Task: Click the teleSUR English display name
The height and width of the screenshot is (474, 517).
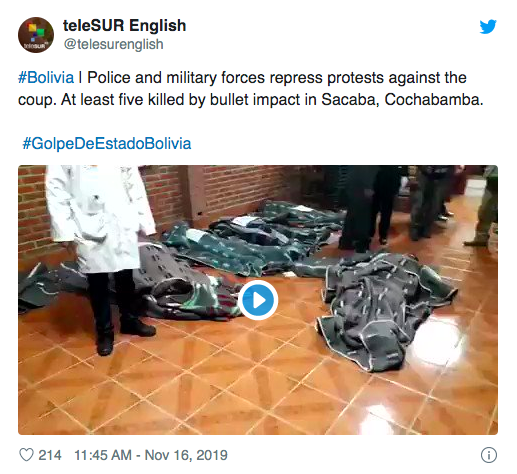Action: click(x=125, y=26)
